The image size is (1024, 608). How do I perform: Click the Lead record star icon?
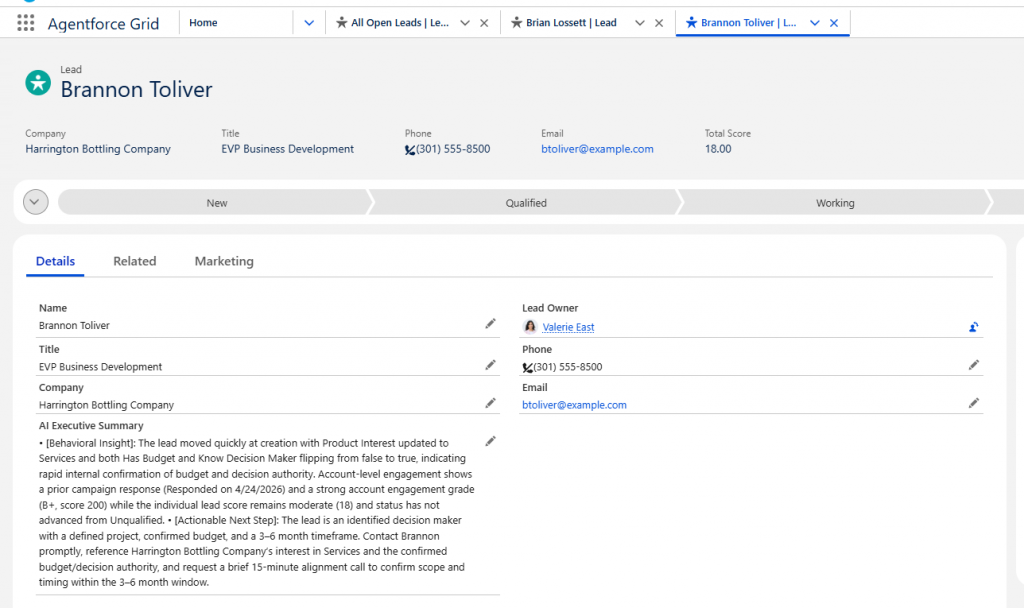[38, 83]
